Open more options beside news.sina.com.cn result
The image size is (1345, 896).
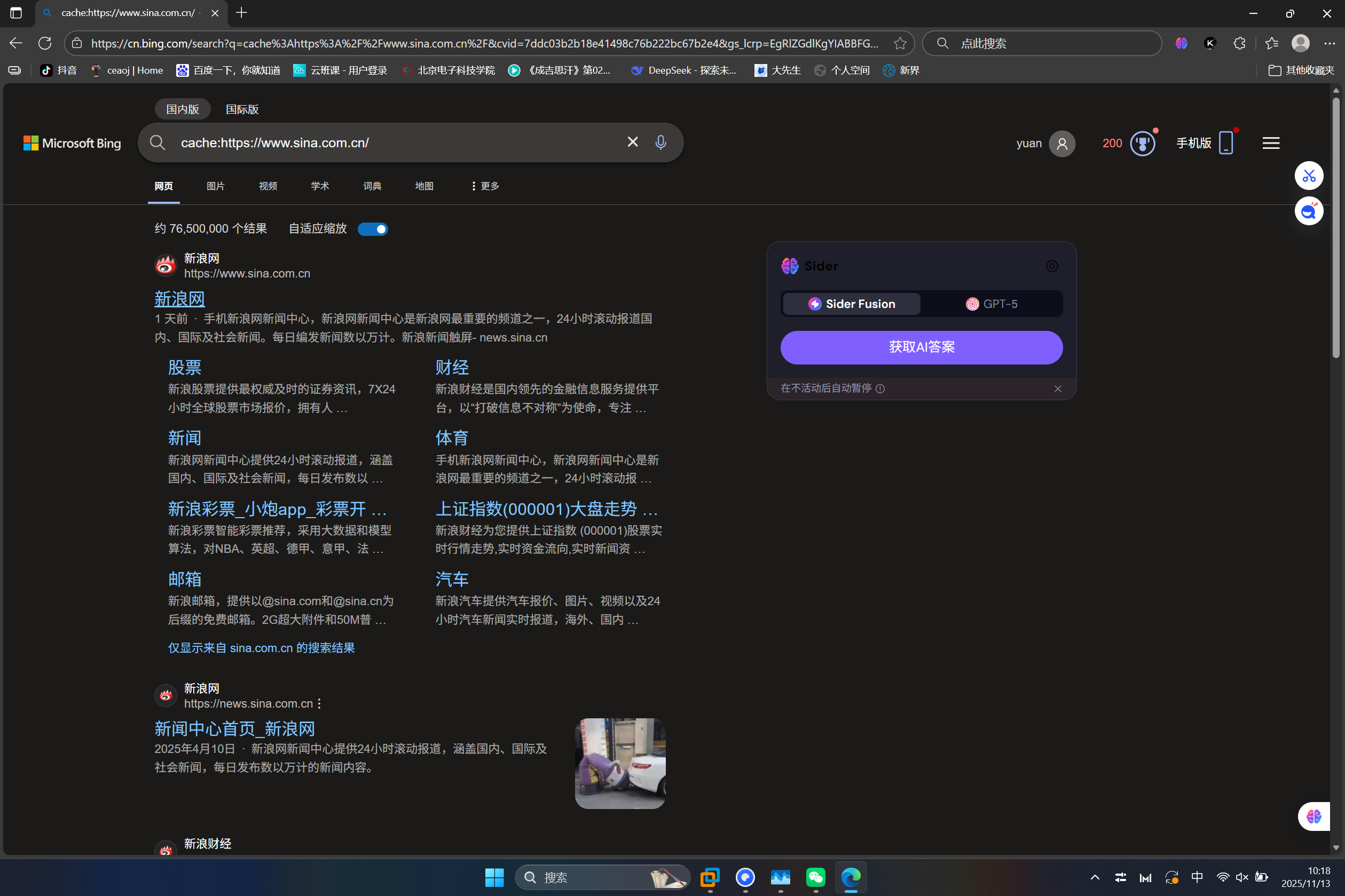(x=319, y=703)
